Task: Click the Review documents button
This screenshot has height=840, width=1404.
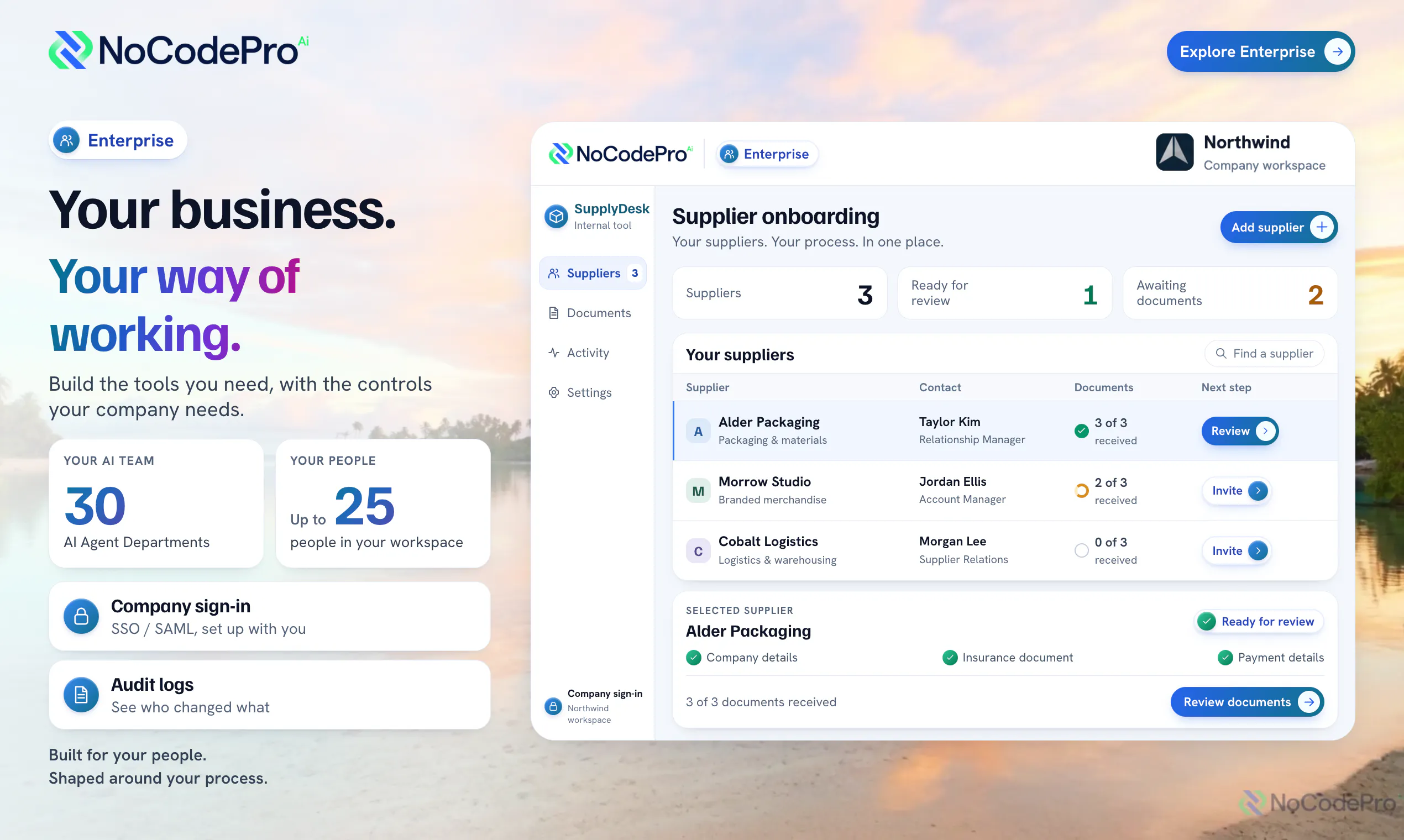Action: click(x=1247, y=702)
